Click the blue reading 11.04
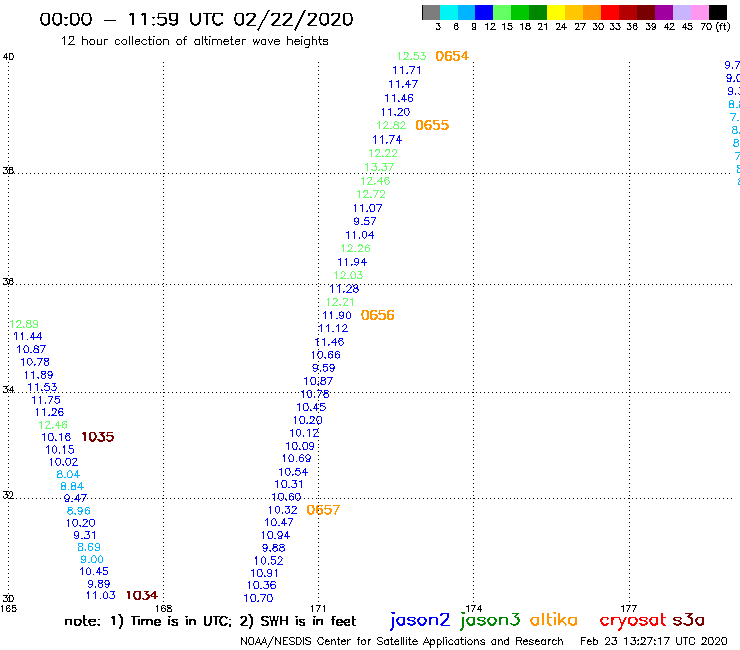The width and height of the screenshot is (740, 650). pyautogui.click(x=359, y=235)
